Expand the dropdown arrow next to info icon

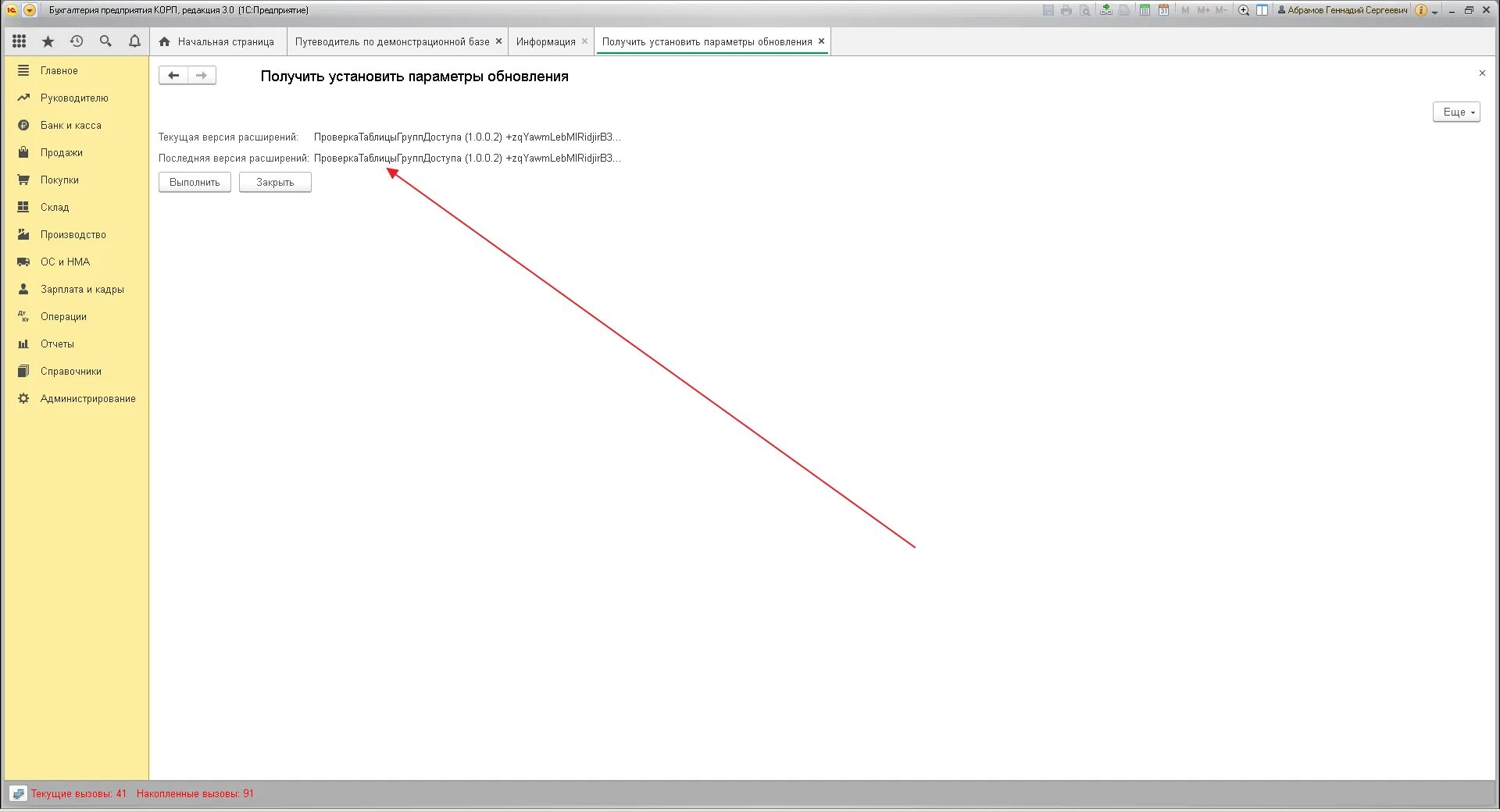coord(1435,12)
